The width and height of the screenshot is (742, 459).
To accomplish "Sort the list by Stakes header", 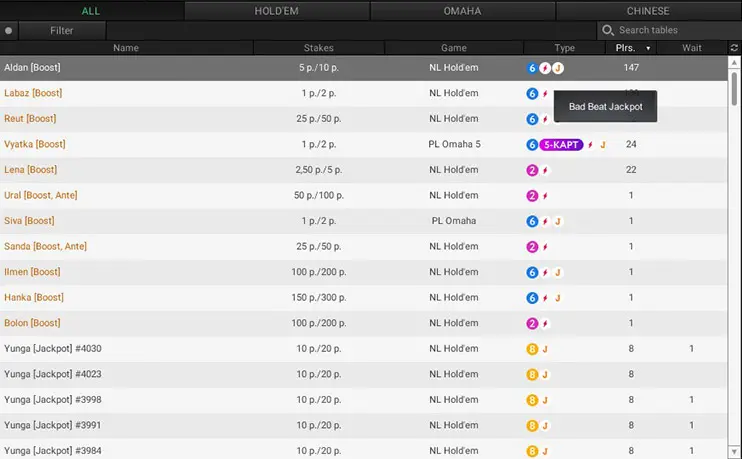I will point(318,48).
